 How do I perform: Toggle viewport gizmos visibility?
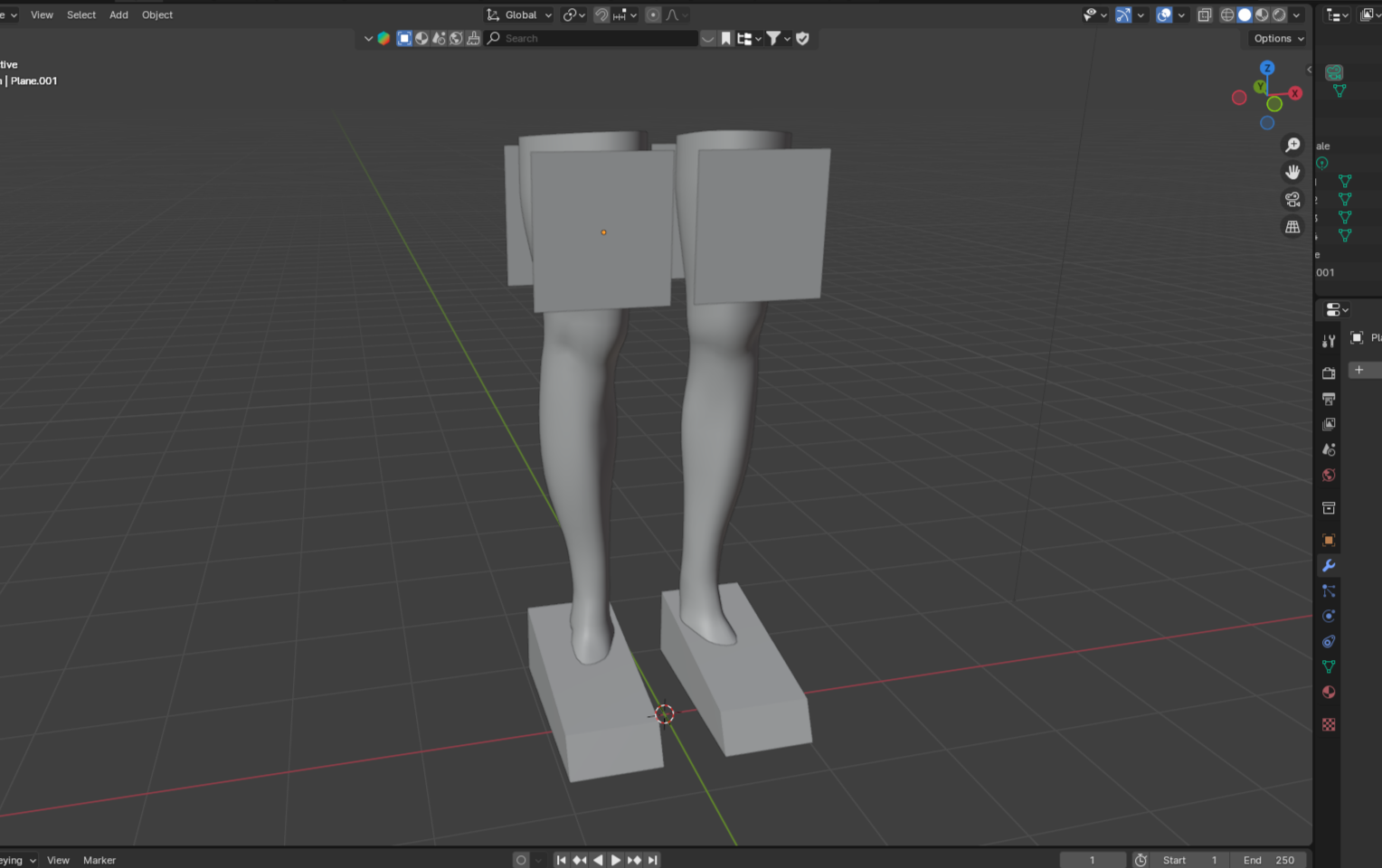pyautogui.click(x=1123, y=14)
